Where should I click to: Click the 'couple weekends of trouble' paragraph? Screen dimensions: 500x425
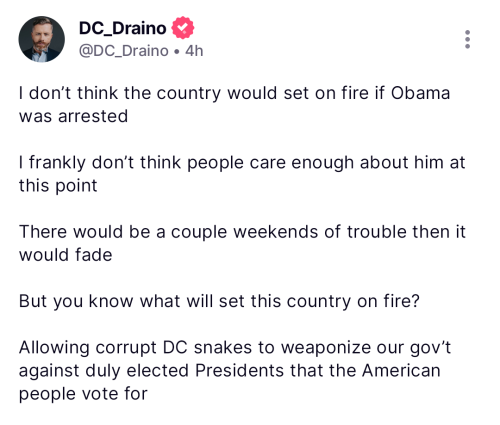pyautogui.click(x=242, y=243)
